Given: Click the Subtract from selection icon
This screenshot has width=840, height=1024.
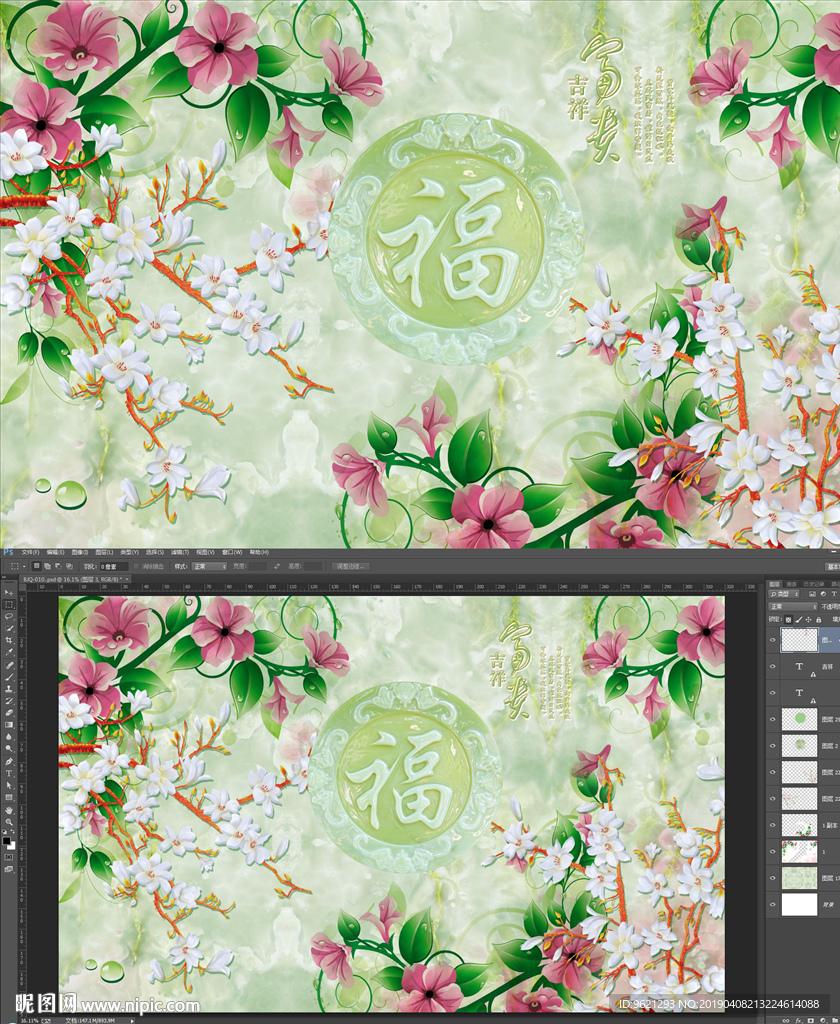Looking at the screenshot, I should (58, 566).
